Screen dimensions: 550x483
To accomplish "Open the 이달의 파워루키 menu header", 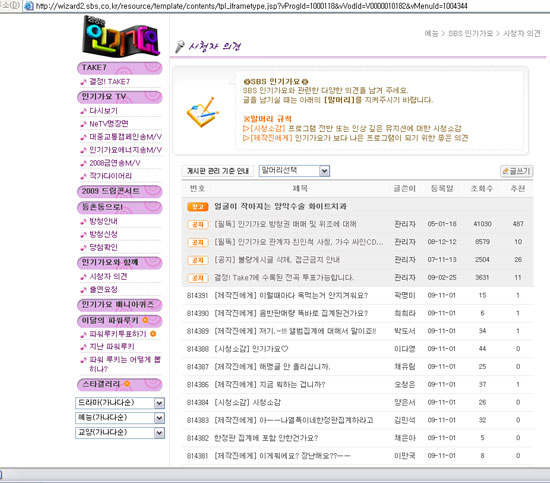I will coord(120,321).
